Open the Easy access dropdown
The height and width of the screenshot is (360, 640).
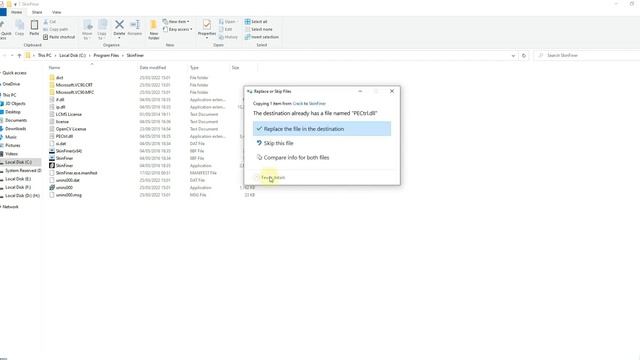pos(178,29)
